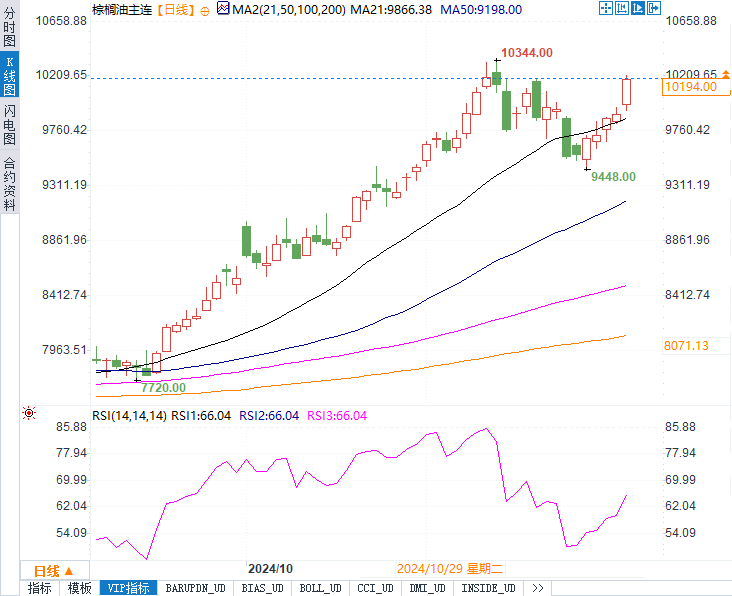Viewport: 732px width, 596px height.
Task: Click the left axis 8861.96 price label
Action: (x=64, y=240)
